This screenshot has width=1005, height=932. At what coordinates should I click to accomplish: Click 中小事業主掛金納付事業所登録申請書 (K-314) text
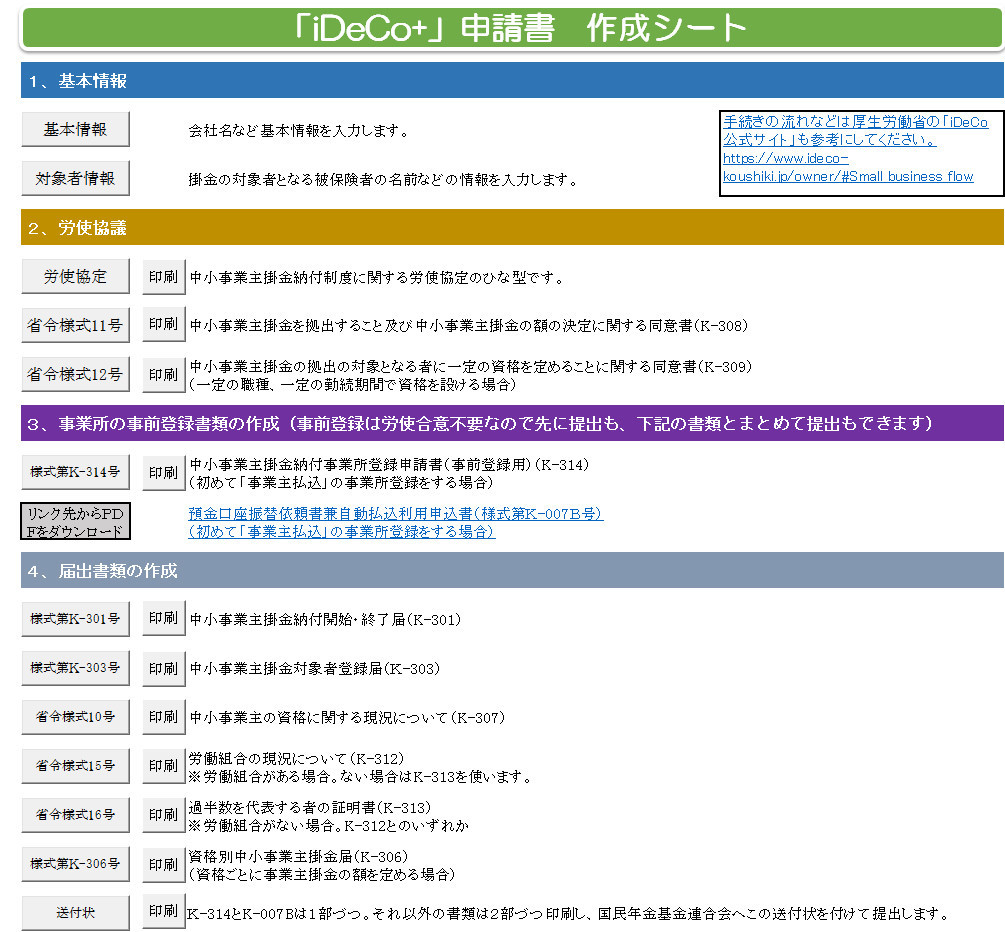(x=389, y=474)
